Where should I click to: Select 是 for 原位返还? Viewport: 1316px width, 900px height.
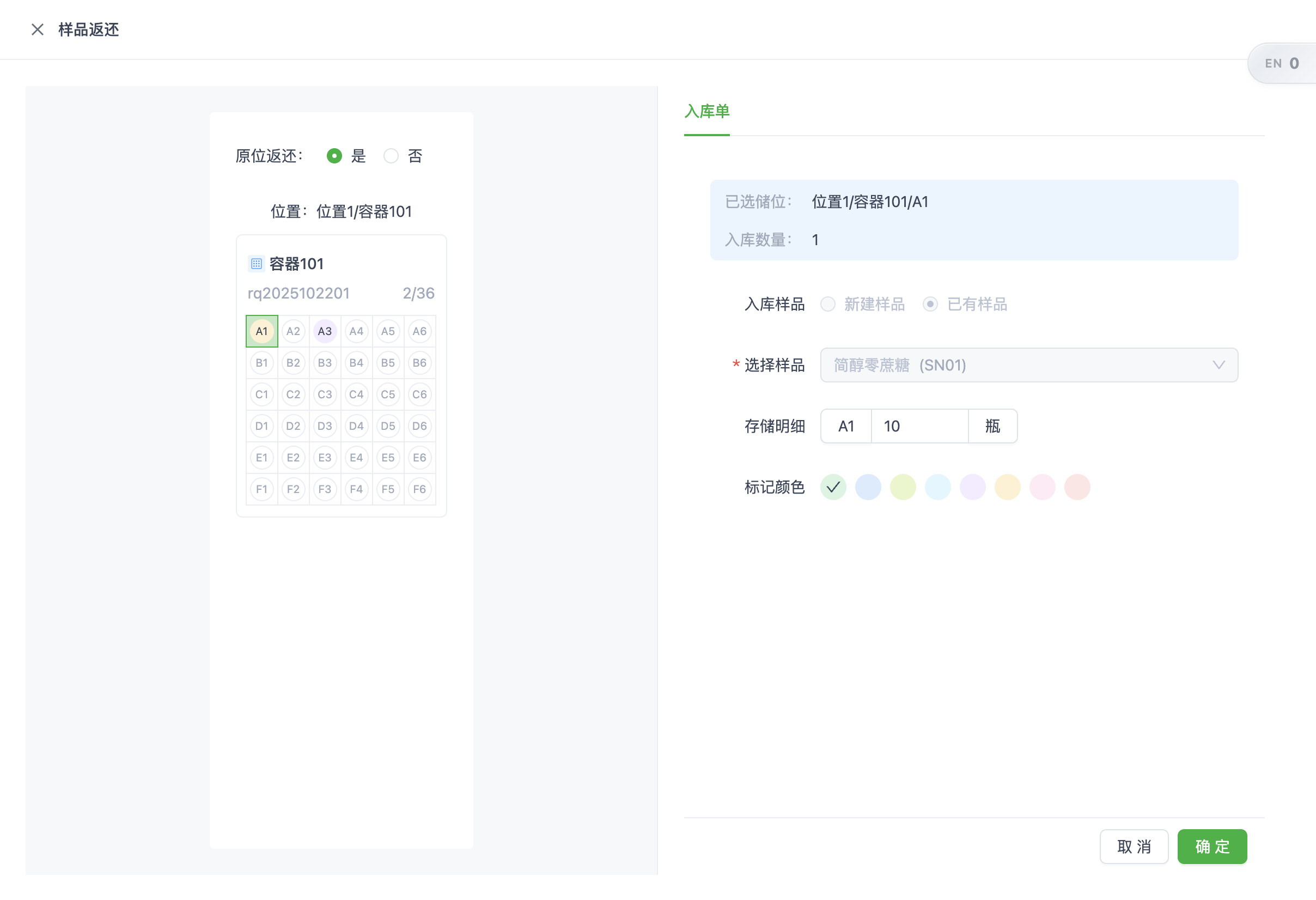pos(334,156)
